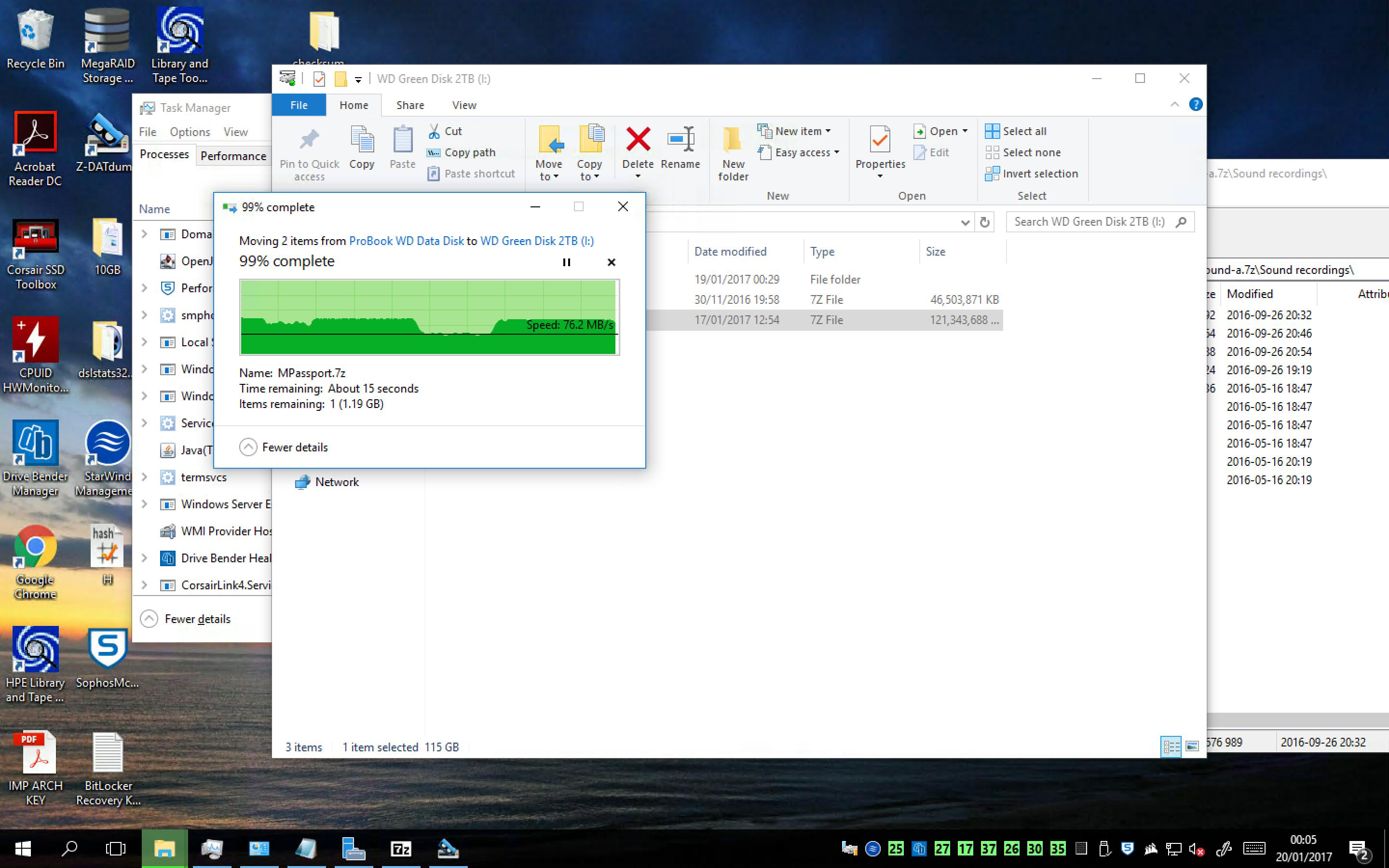Click the transfer speed graph

pyautogui.click(x=429, y=317)
